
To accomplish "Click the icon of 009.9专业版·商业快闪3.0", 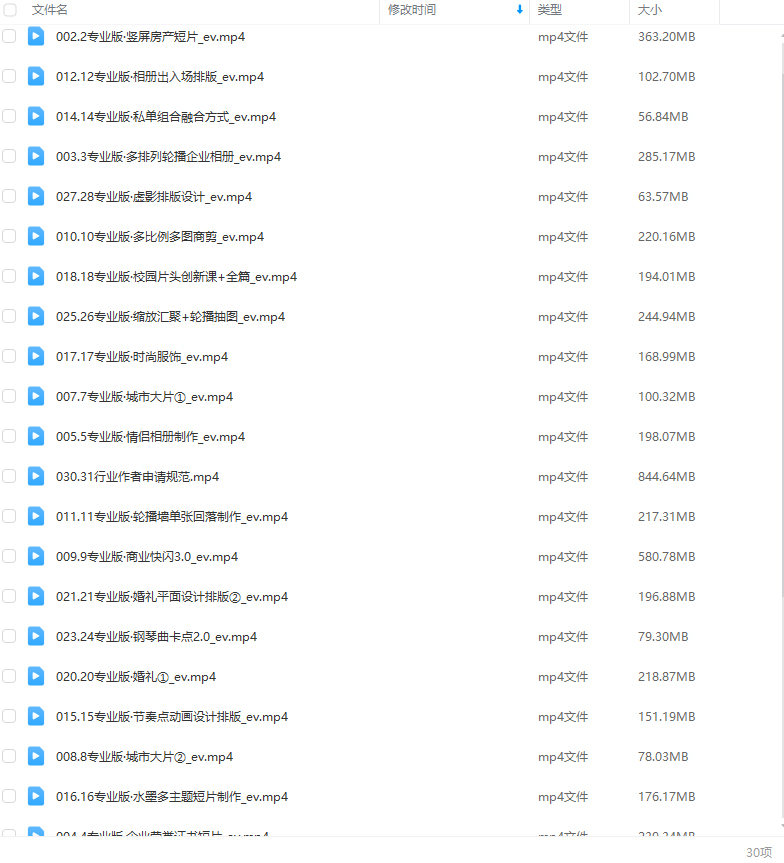I will tap(36, 556).
